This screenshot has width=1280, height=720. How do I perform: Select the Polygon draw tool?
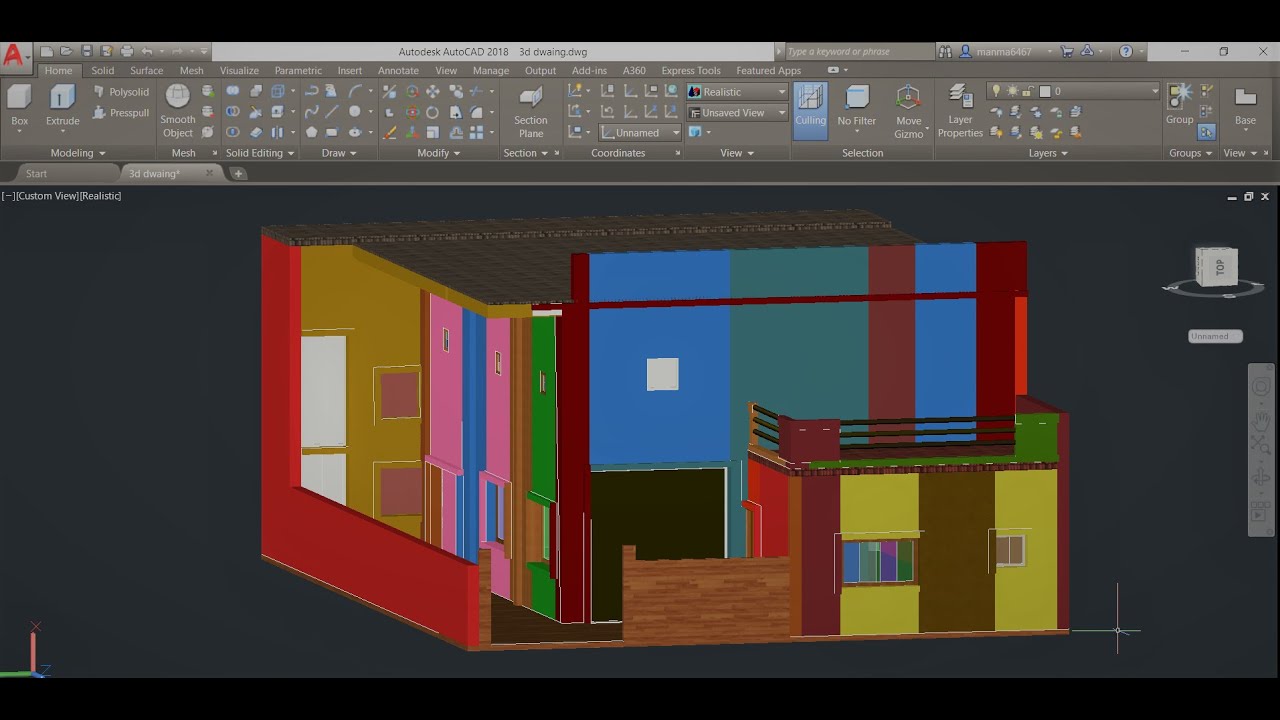(x=311, y=132)
